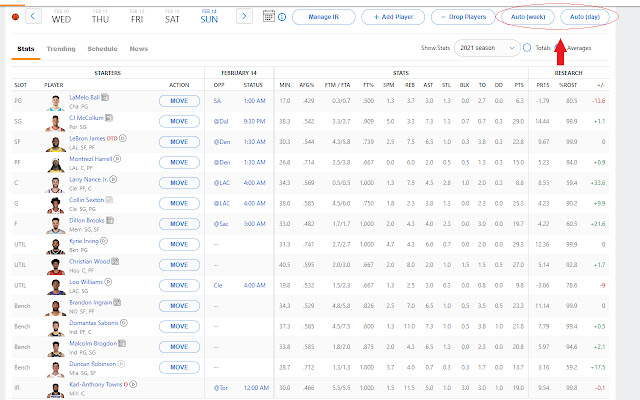This screenshot has height=400, width=640.
Task: Click MOVE for Duncan Robinson
Action: click(179, 367)
